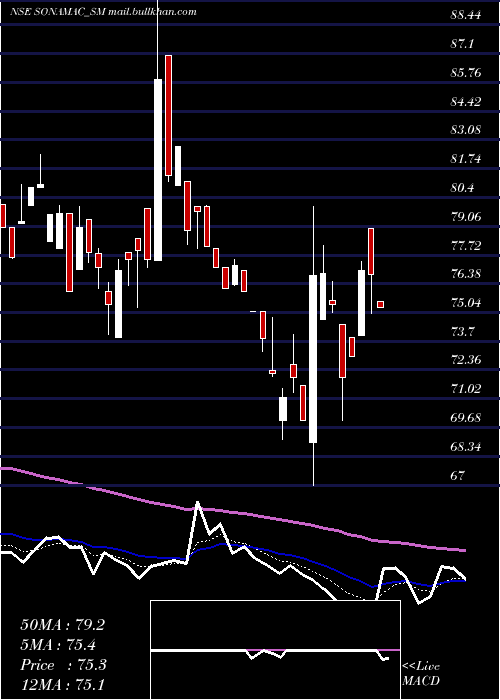500x700 pixels.
Task: Click the 87.1 price axis label
Action: [x=462, y=44]
